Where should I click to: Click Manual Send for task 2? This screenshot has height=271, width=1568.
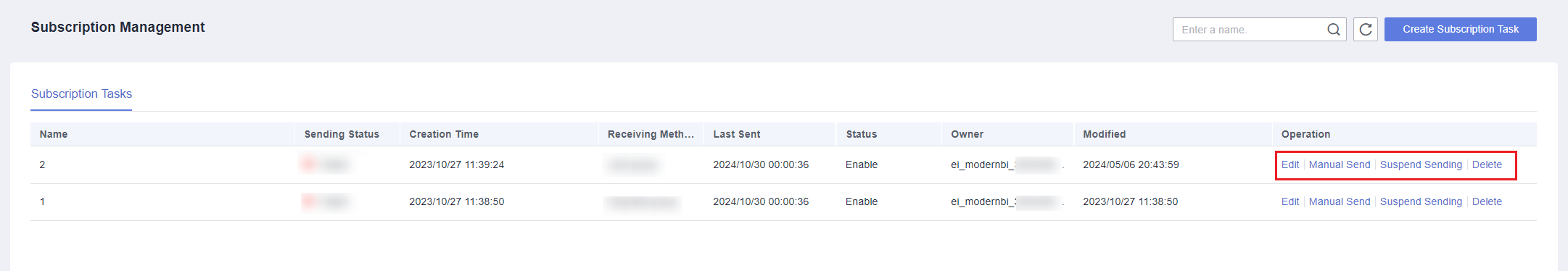(1340, 164)
